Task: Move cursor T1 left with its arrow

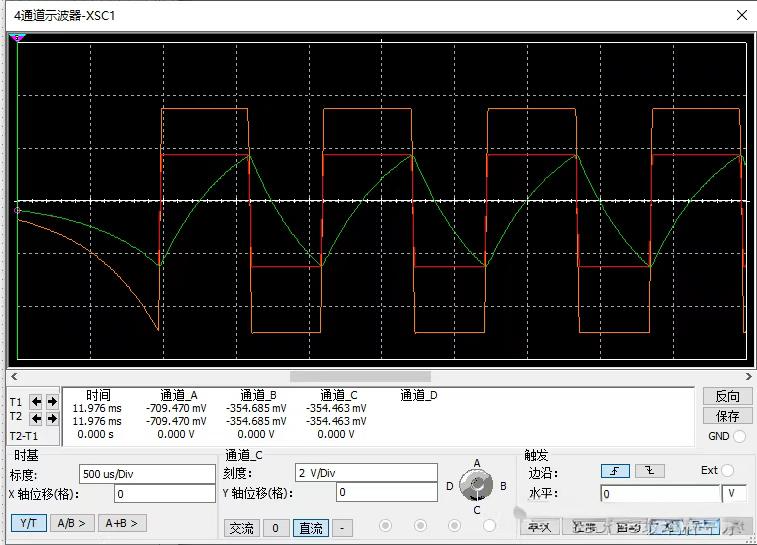Action: click(36, 401)
